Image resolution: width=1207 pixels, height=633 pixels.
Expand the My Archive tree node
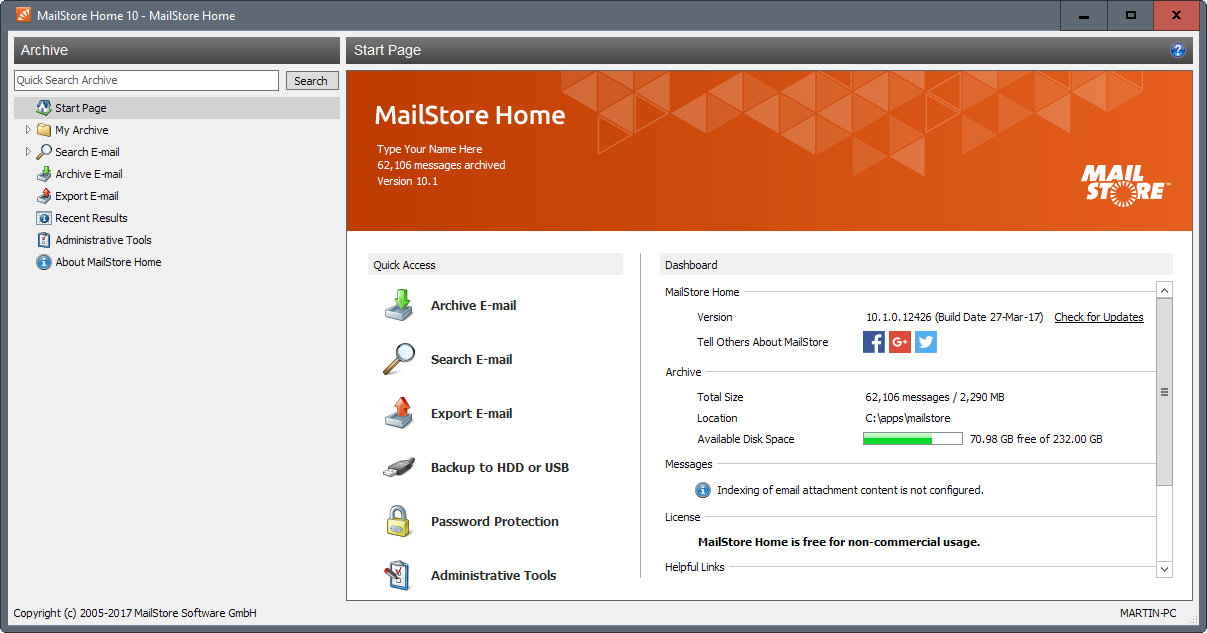[28, 130]
